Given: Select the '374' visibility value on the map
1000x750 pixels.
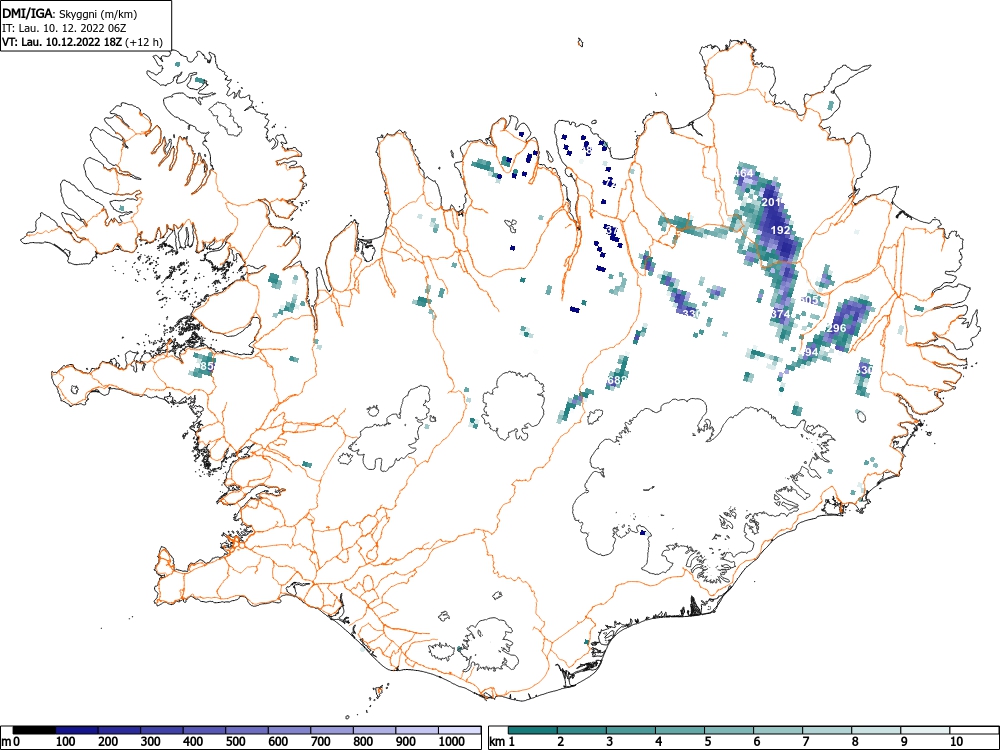Looking at the screenshot, I should (781, 314).
